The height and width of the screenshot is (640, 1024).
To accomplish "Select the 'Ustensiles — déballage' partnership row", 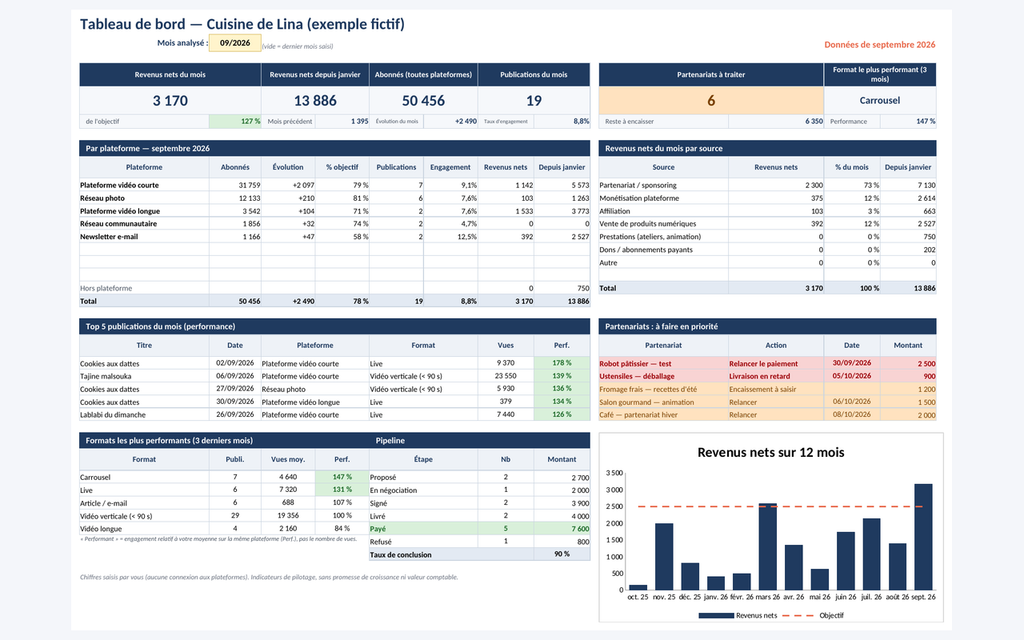I will (x=767, y=376).
